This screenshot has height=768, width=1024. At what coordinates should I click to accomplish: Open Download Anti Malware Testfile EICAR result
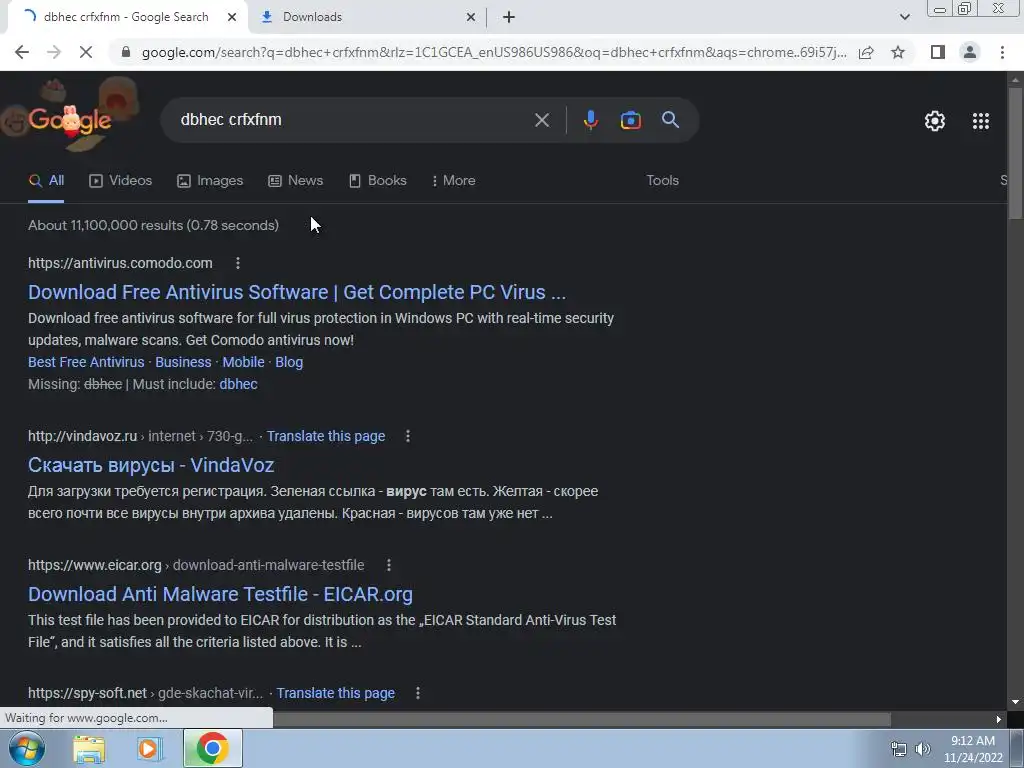pyautogui.click(x=220, y=594)
